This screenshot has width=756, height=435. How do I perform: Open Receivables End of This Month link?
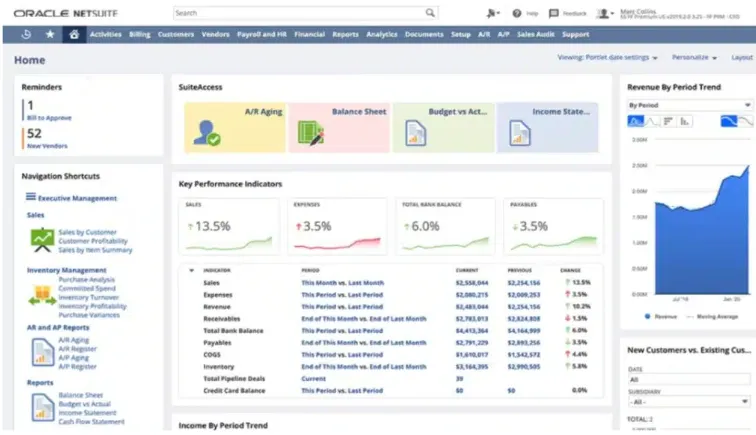[364, 319]
